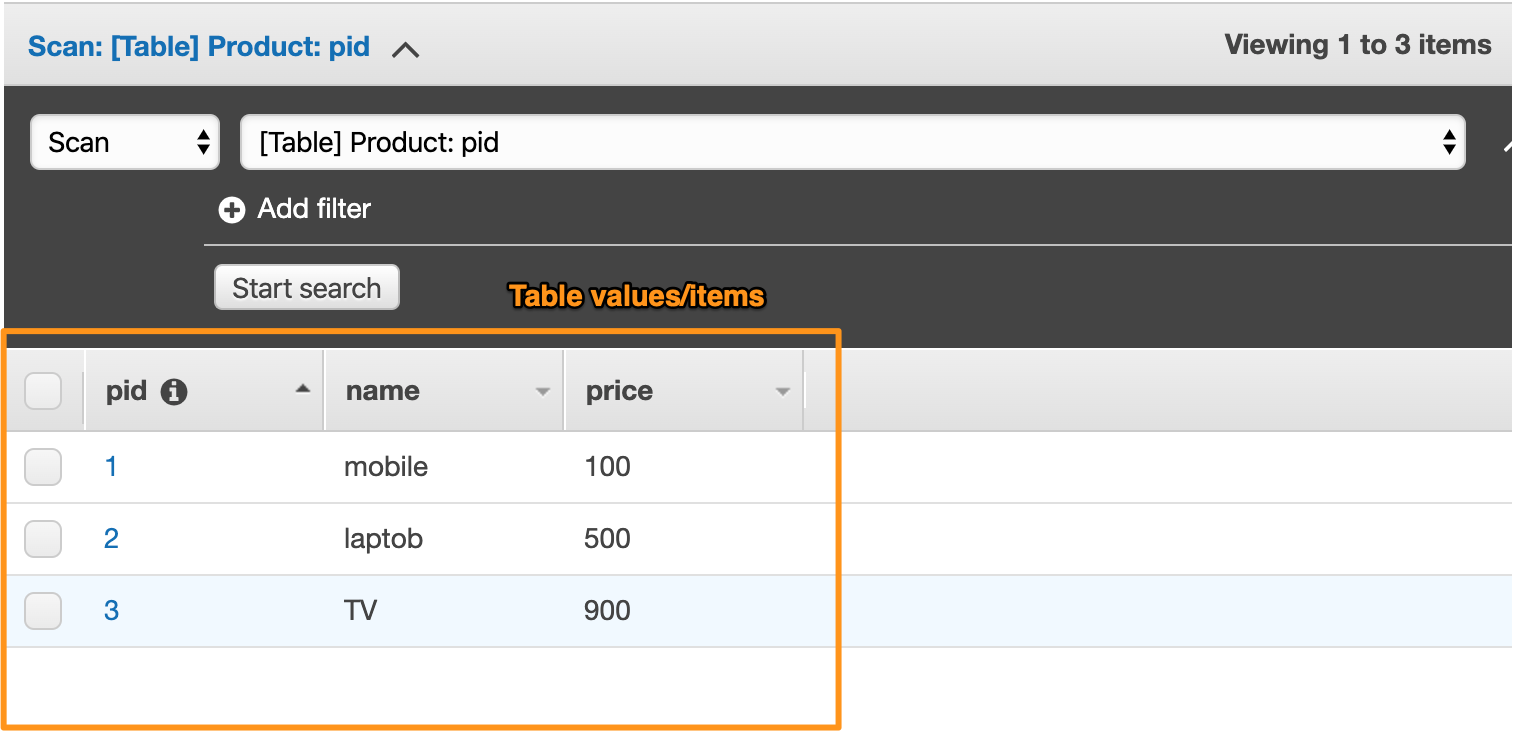Image resolution: width=1534 pixels, height=752 pixels.
Task: Open item with pid 1
Action: coord(111,467)
